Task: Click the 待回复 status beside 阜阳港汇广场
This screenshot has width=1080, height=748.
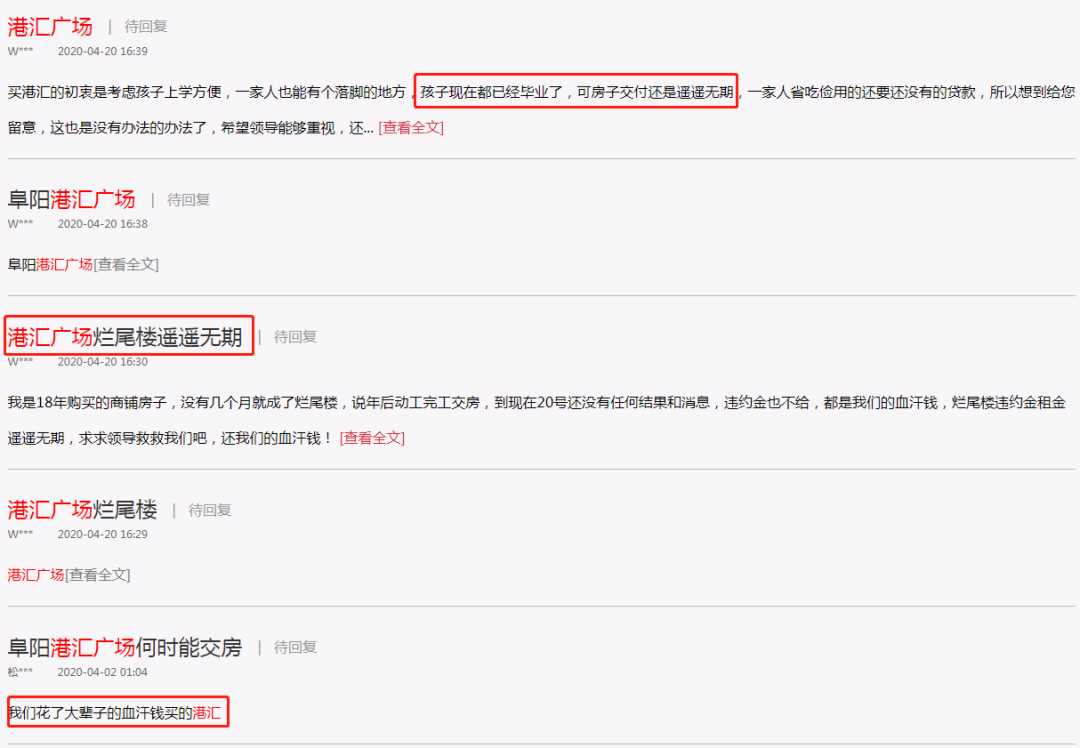Action: coord(188,200)
